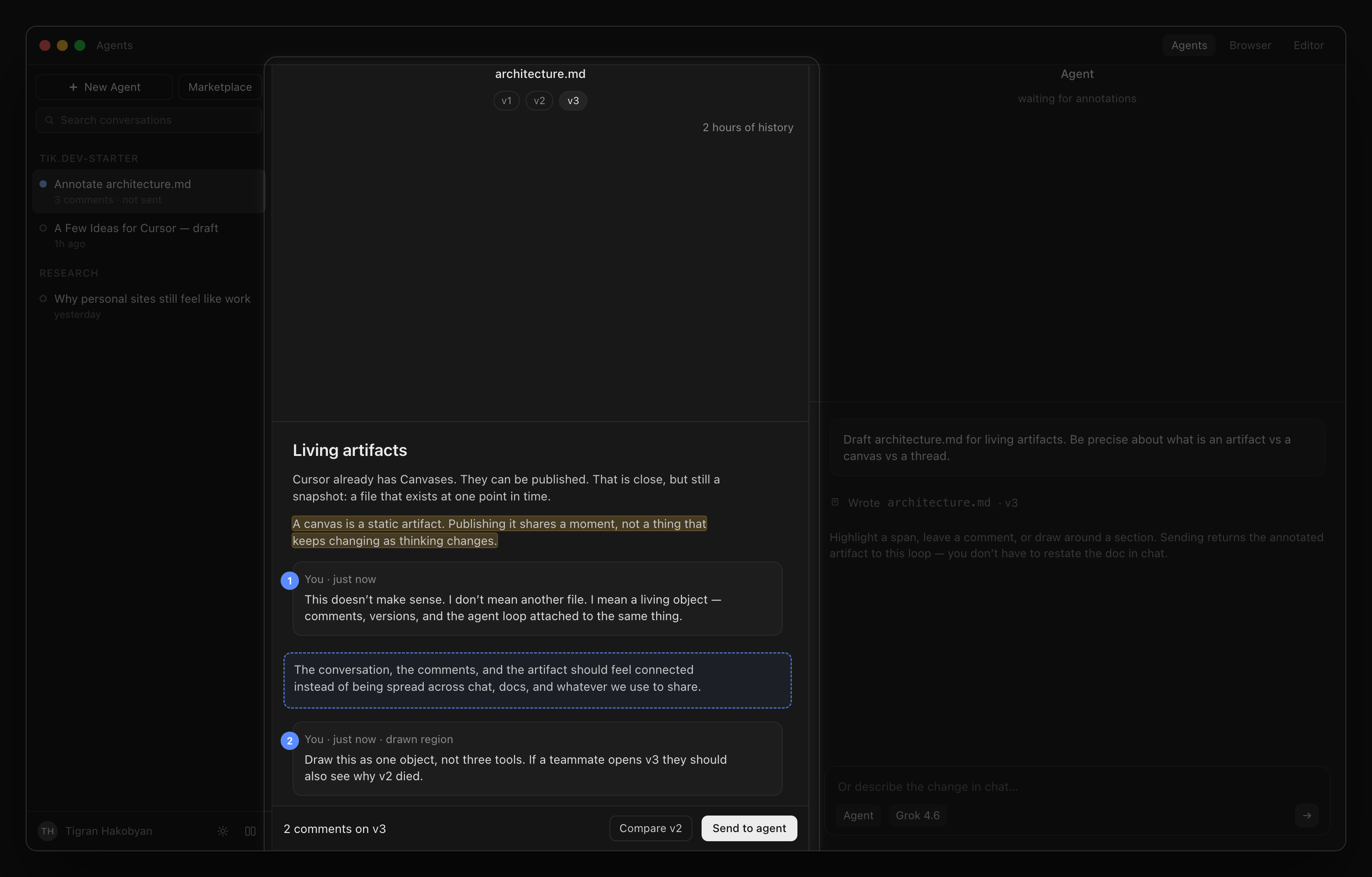
Task: Click the highlighted canvas static artifact text
Action: point(499,532)
